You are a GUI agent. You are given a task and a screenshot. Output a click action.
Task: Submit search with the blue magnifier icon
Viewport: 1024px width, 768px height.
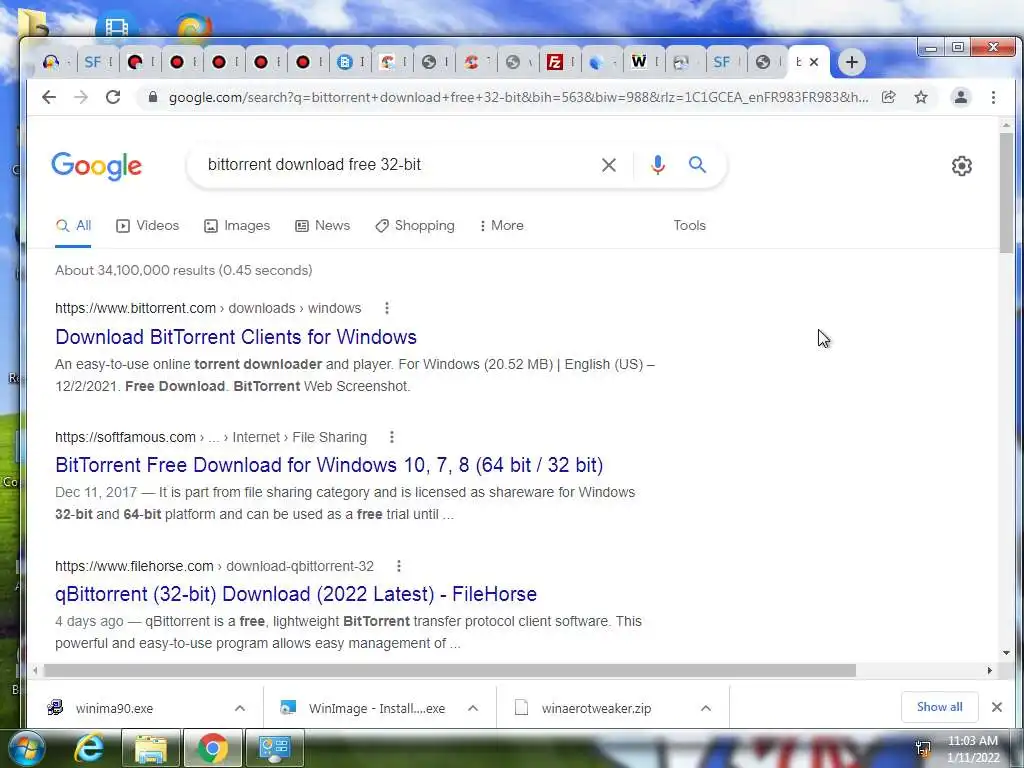pos(697,165)
